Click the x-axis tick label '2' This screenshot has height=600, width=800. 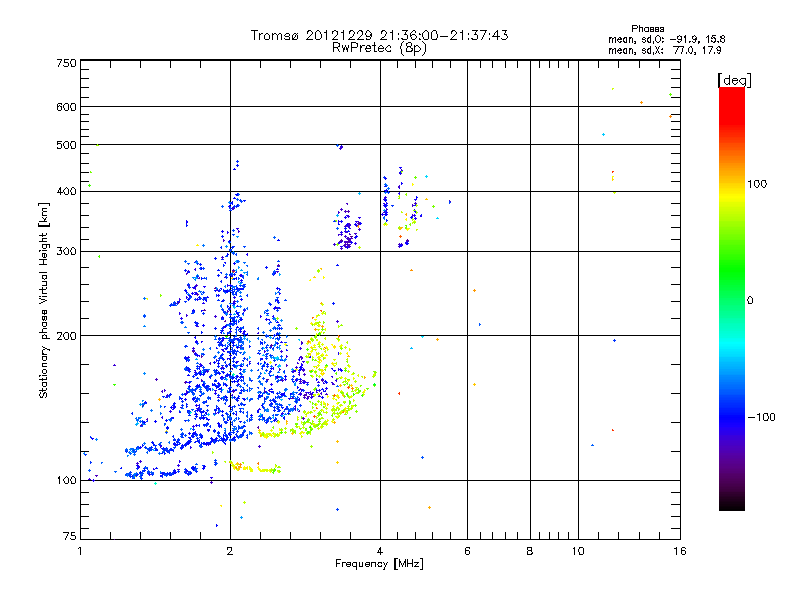[x=230, y=551]
